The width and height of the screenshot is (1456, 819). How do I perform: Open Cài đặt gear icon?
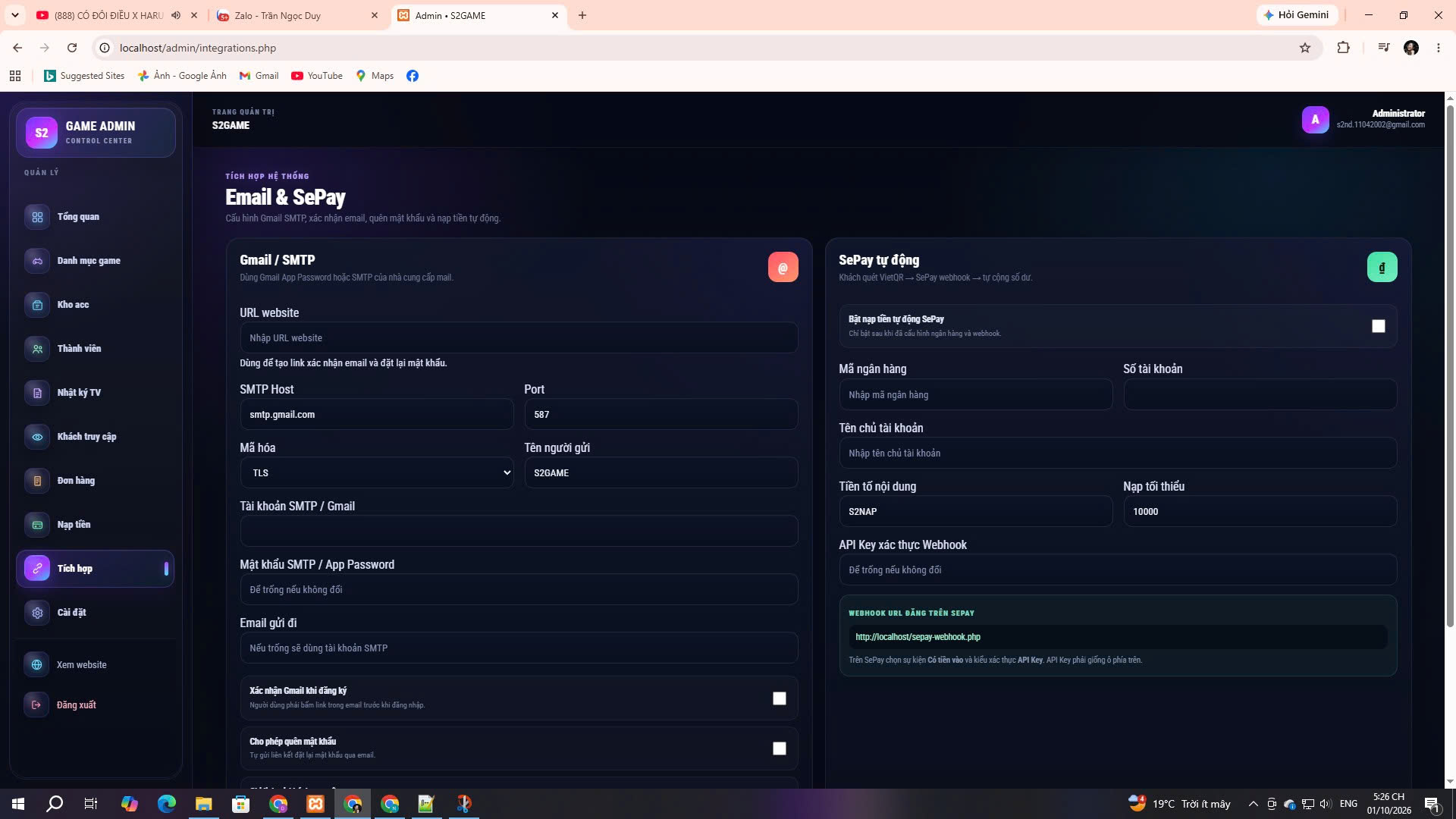click(x=37, y=613)
